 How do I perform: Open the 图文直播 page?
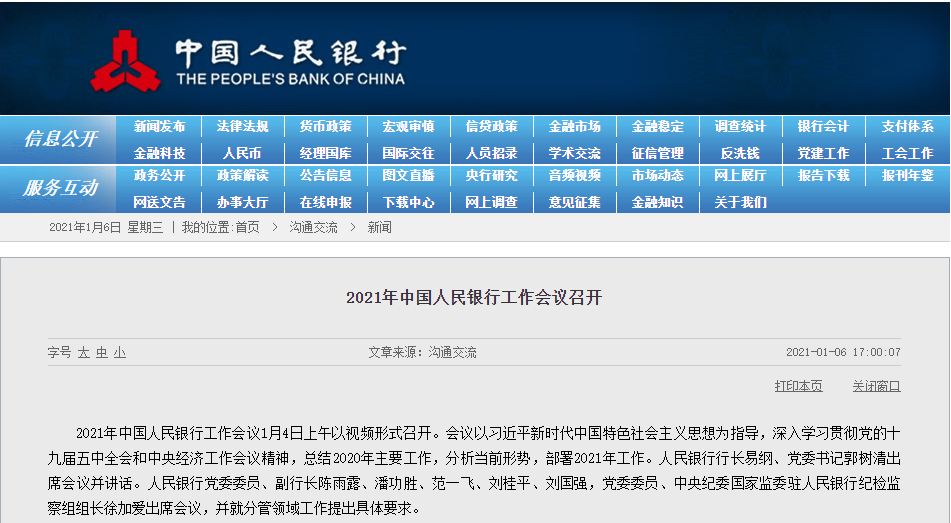click(x=408, y=176)
